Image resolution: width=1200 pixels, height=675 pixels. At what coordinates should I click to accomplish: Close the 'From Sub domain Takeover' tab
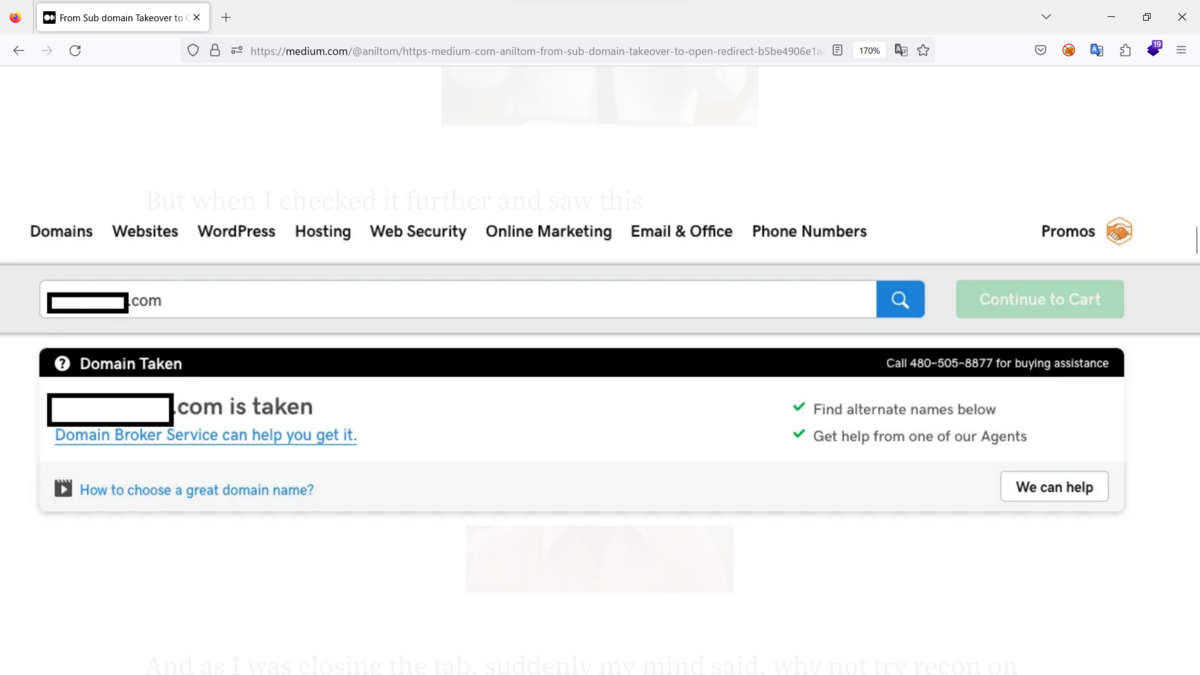coord(197,17)
